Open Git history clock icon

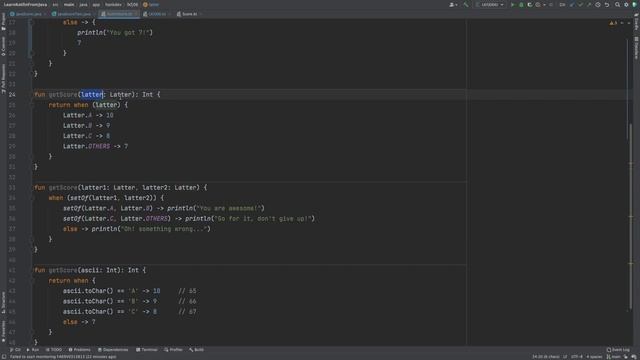pos(598,4)
